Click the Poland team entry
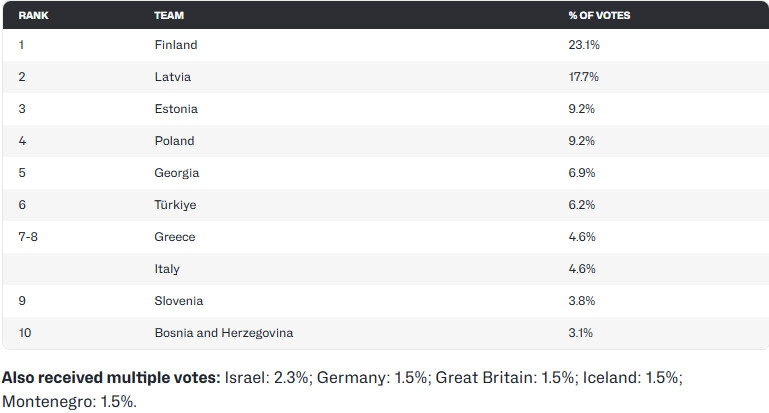 pyautogui.click(x=174, y=141)
